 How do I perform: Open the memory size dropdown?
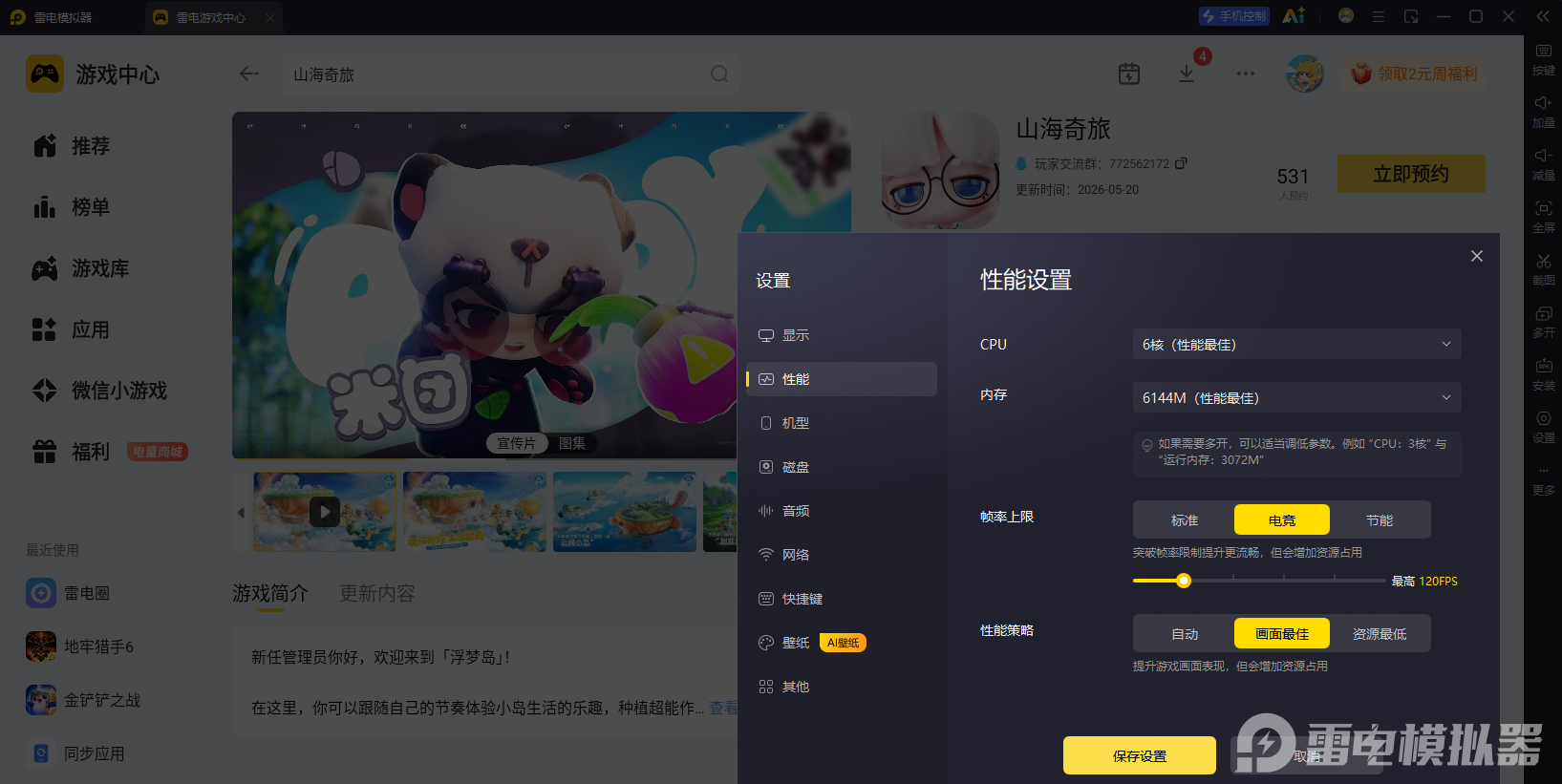1296,397
